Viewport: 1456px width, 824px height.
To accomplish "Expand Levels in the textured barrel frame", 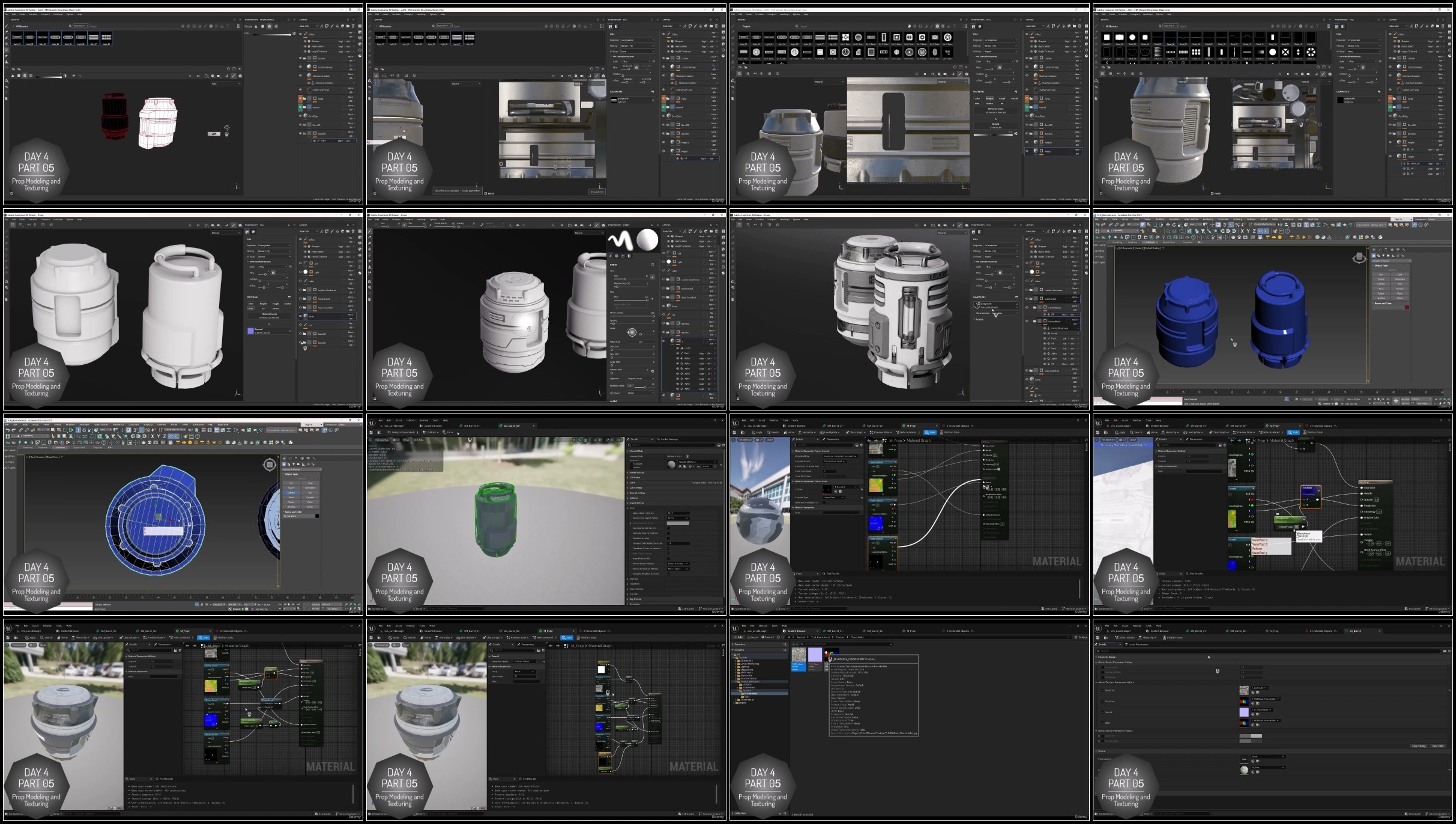I will 974,319.
